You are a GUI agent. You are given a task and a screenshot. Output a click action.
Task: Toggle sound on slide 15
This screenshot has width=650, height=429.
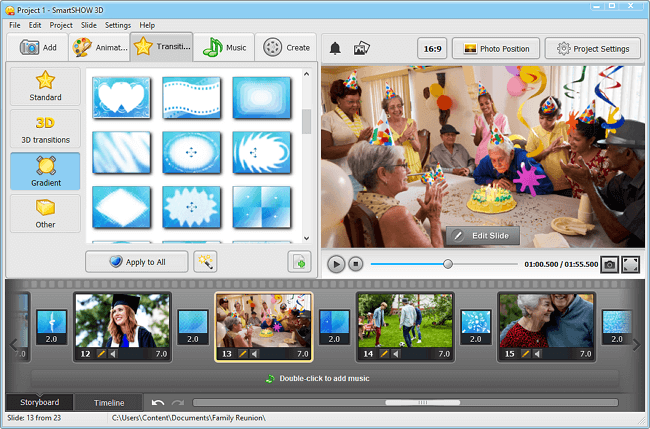pos(537,354)
